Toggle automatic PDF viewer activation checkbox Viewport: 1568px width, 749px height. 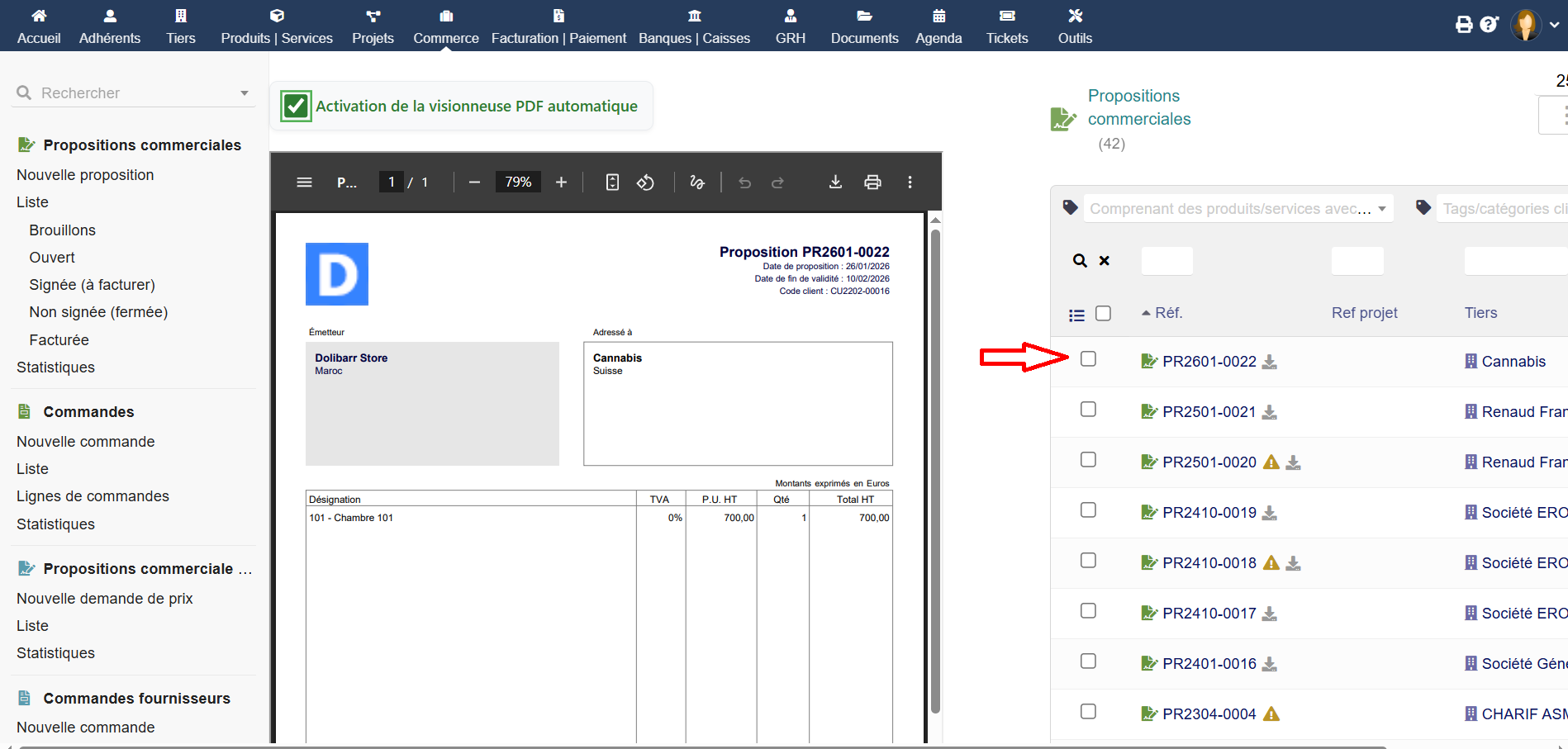(x=296, y=107)
